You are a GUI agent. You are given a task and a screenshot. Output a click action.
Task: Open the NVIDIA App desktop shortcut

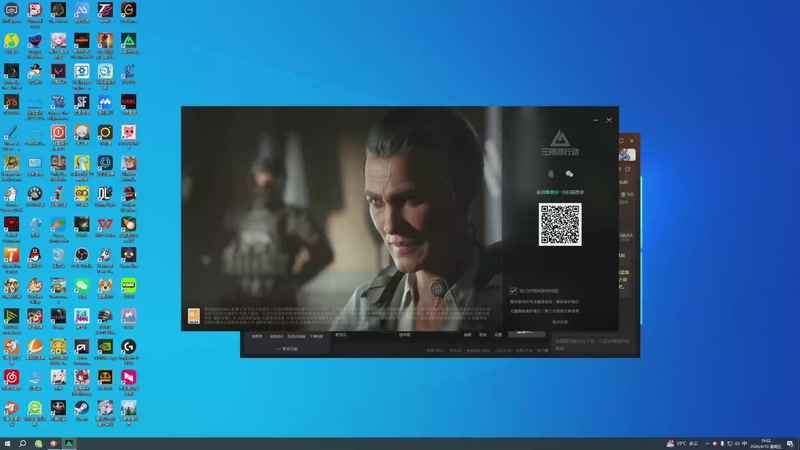pos(105,349)
